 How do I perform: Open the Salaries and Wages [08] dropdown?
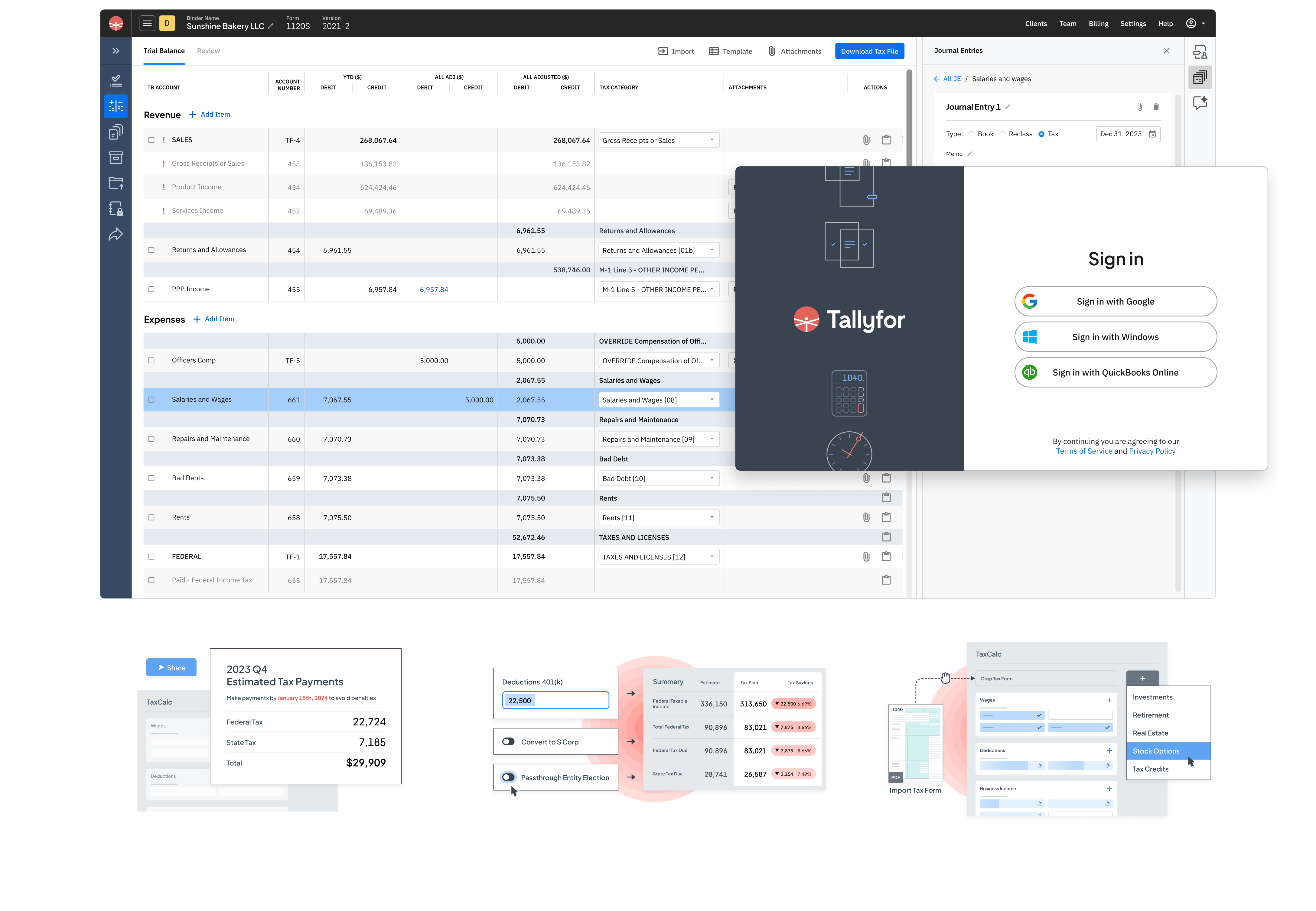point(658,400)
